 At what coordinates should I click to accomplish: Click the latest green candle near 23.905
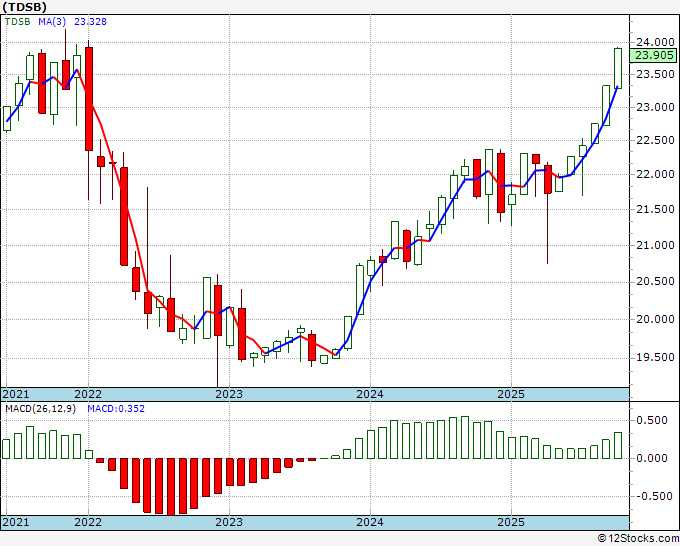tap(618, 68)
